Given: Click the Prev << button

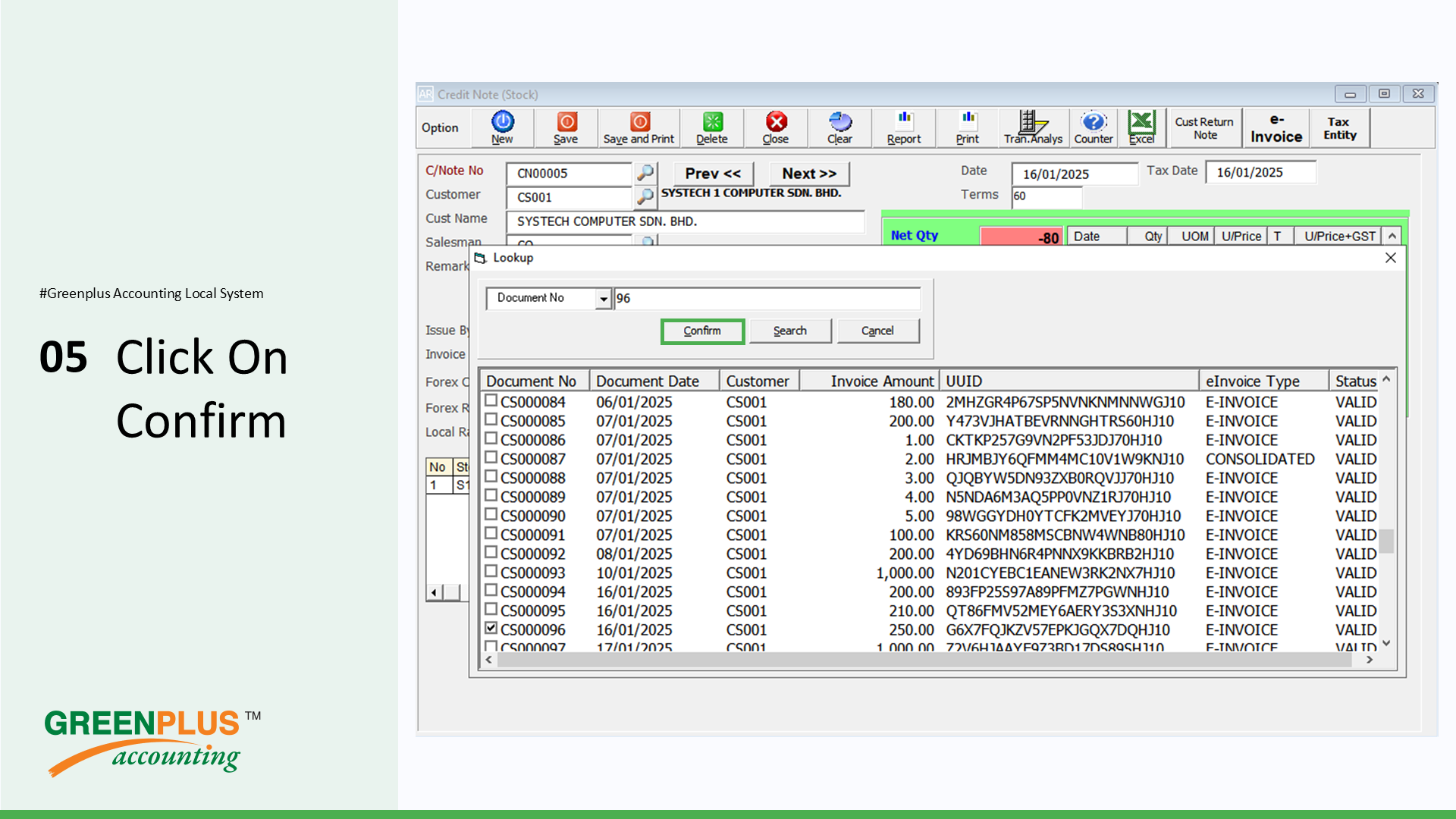Looking at the screenshot, I should click(x=713, y=174).
